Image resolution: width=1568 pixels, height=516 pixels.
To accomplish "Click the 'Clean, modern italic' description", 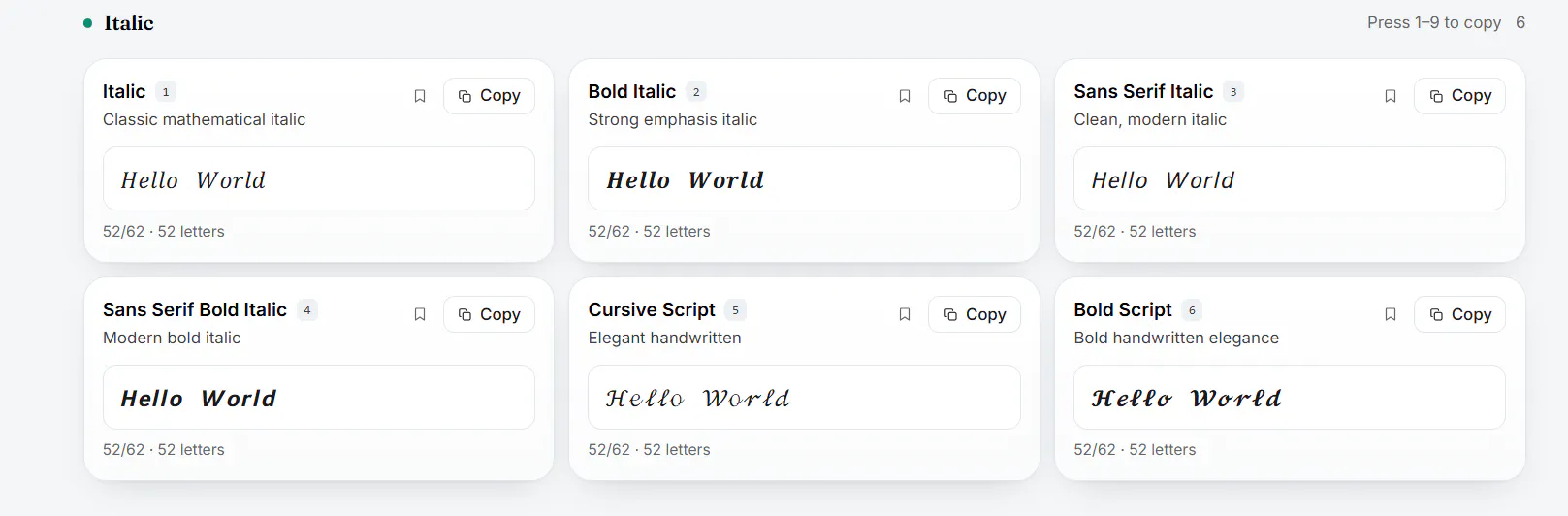I will point(1150,119).
